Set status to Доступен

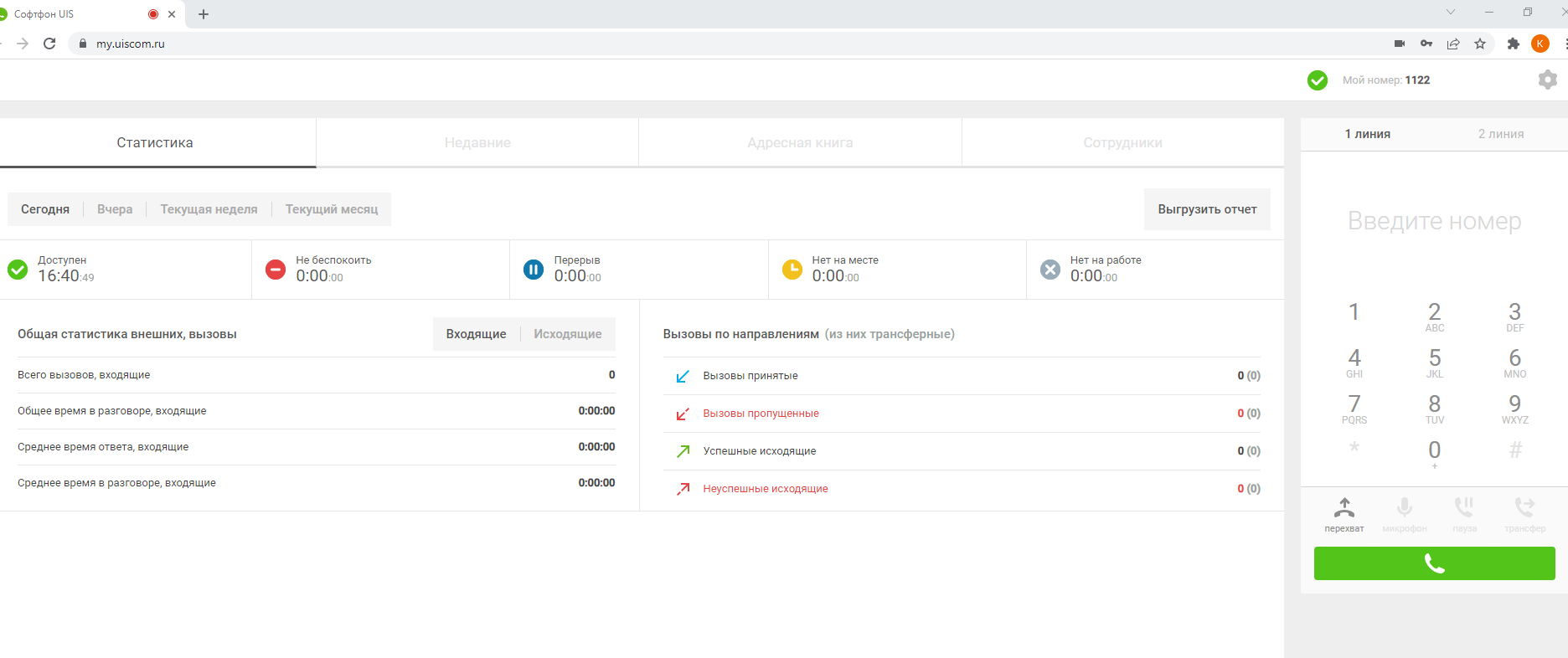pyautogui.click(x=126, y=270)
